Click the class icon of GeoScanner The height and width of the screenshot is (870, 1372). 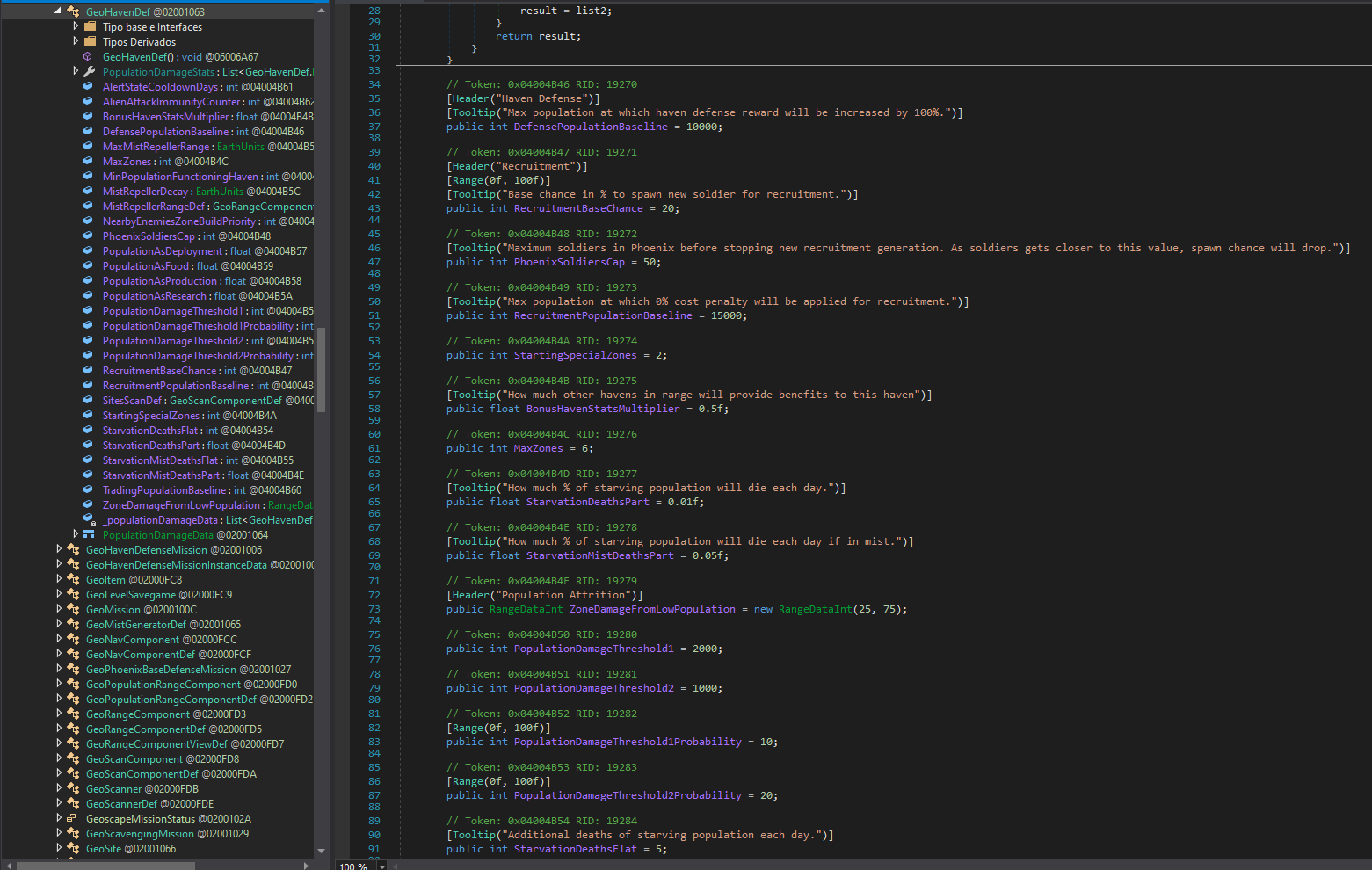[73, 788]
